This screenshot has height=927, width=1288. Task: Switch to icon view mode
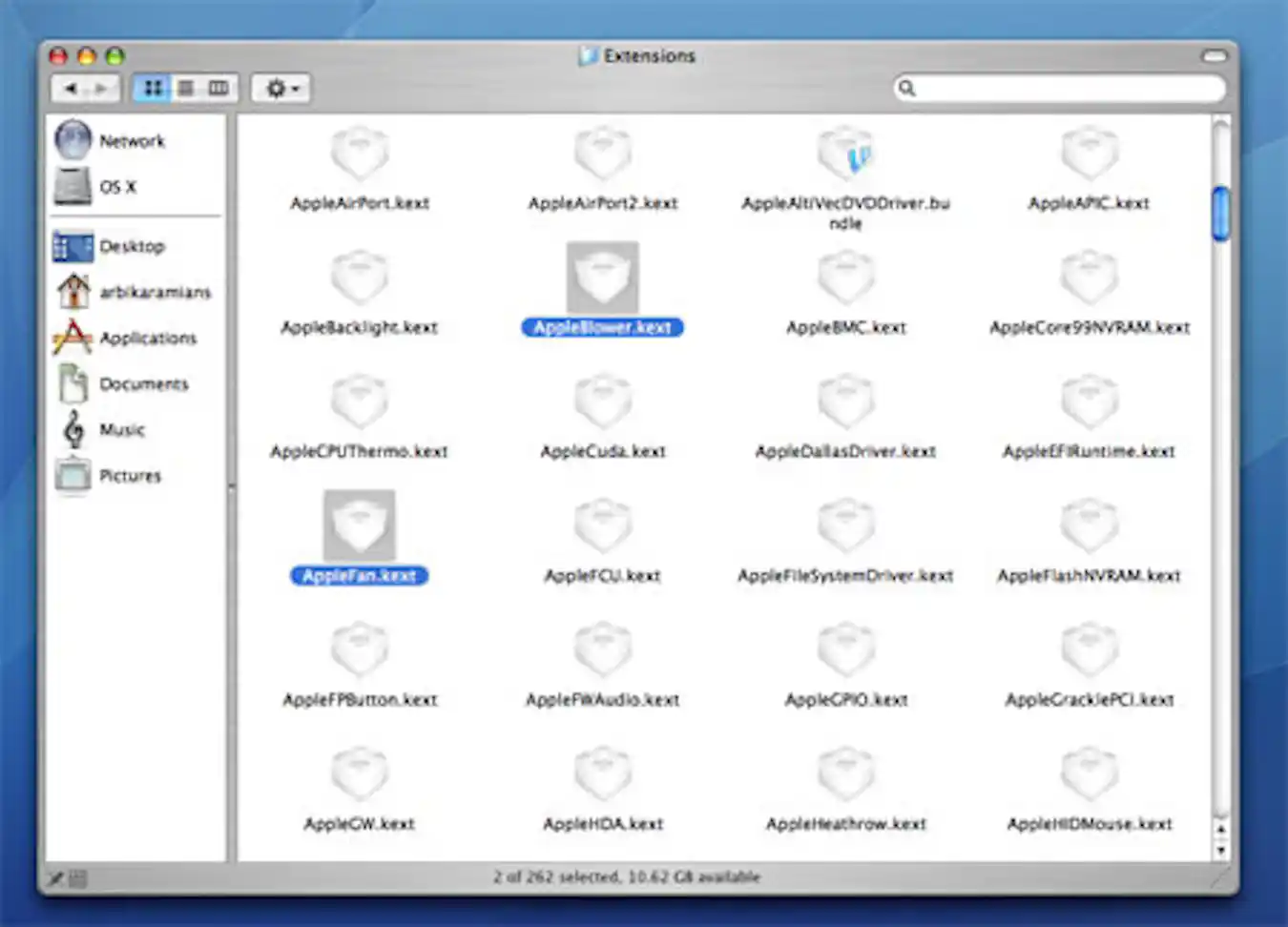(153, 88)
